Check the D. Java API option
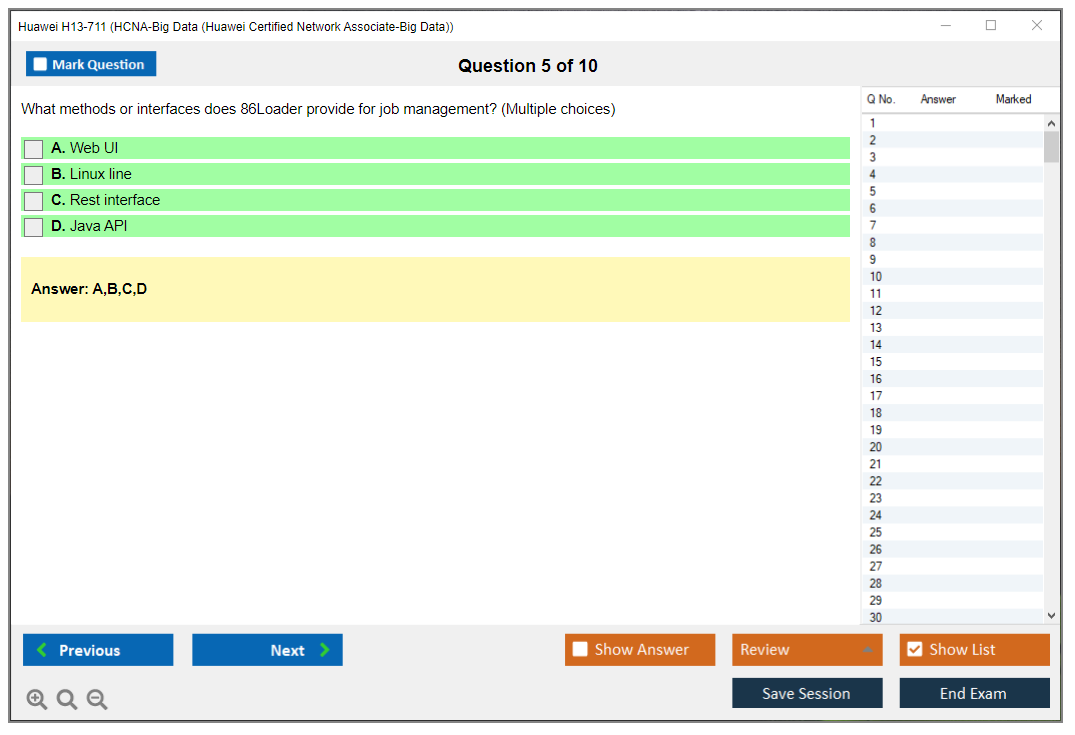This screenshot has width=1075, height=735. tap(34, 227)
